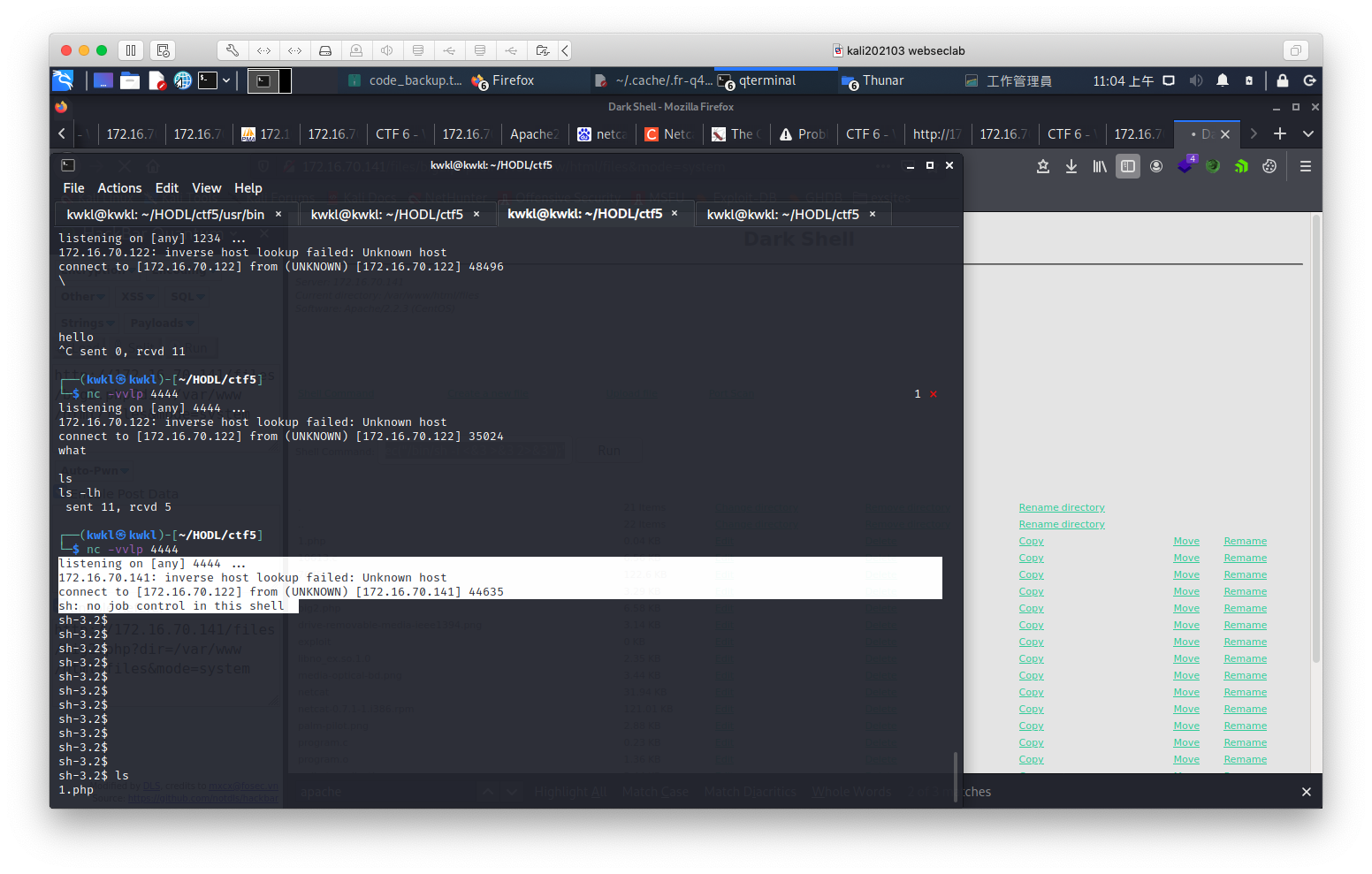Click first Rename directory link

pyautogui.click(x=1061, y=507)
